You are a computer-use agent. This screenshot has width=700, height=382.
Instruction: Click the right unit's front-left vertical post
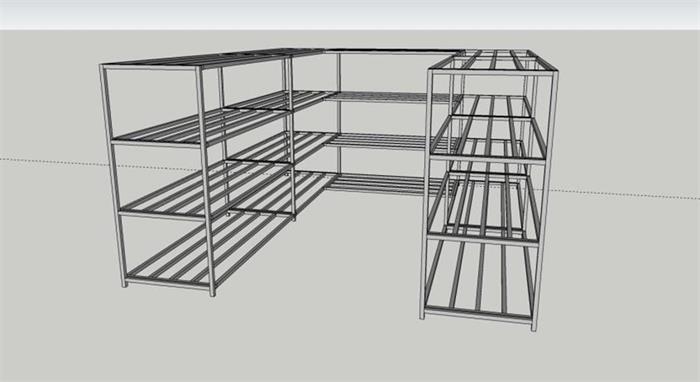pyautogui.click(x=426, y=194)
